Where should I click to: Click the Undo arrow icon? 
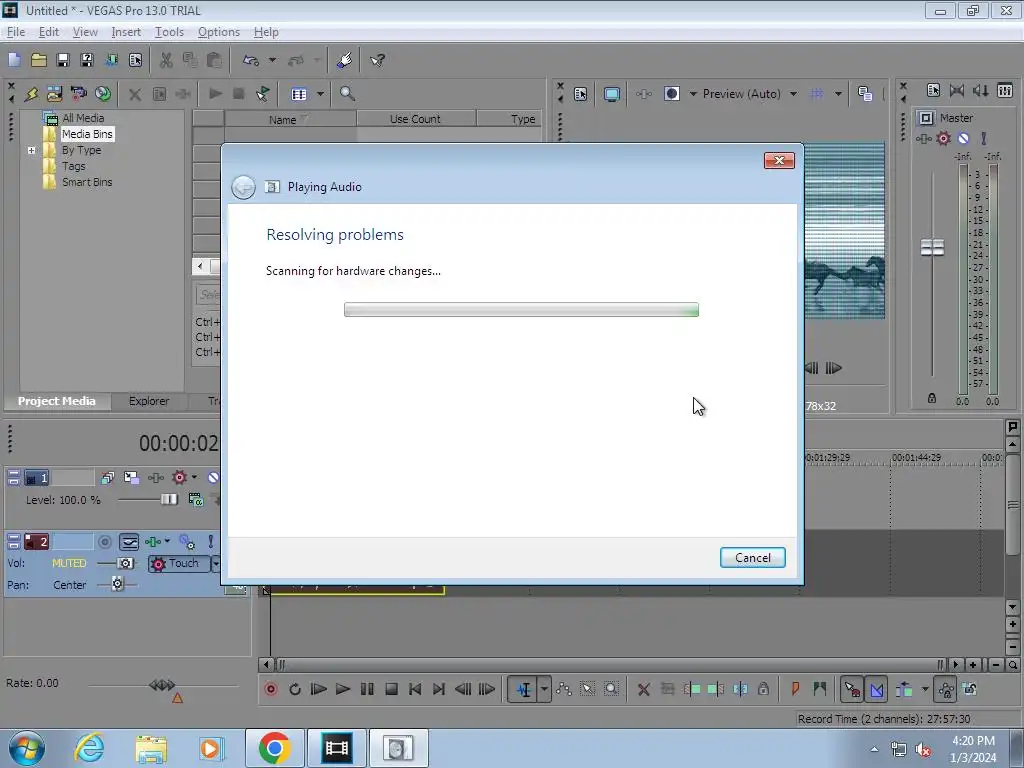coord(251,60)
